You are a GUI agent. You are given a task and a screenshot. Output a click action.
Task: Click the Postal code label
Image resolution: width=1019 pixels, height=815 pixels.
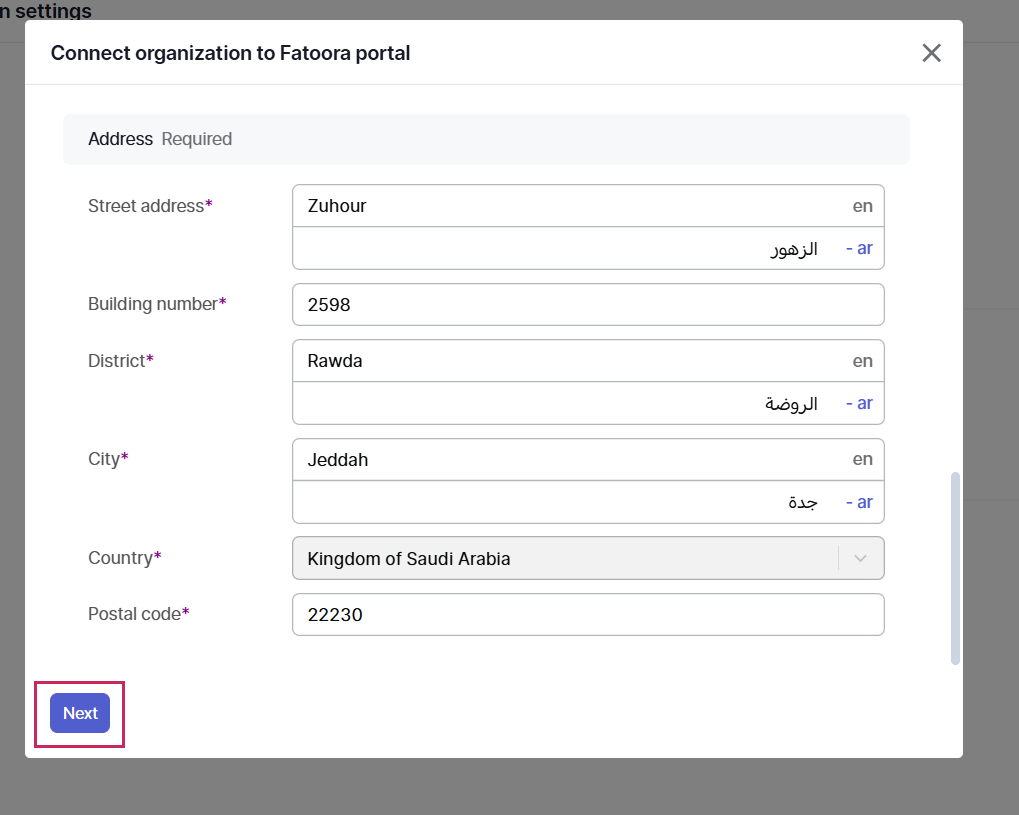[x=134, y=614]
